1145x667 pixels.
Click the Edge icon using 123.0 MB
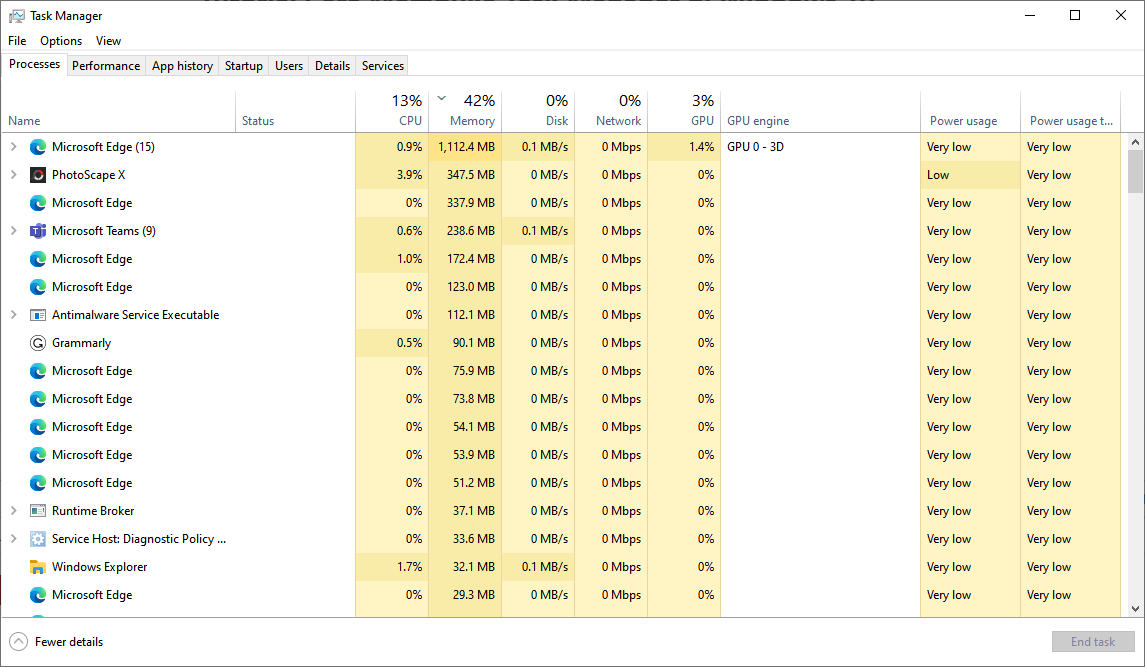tap(38, 287)
